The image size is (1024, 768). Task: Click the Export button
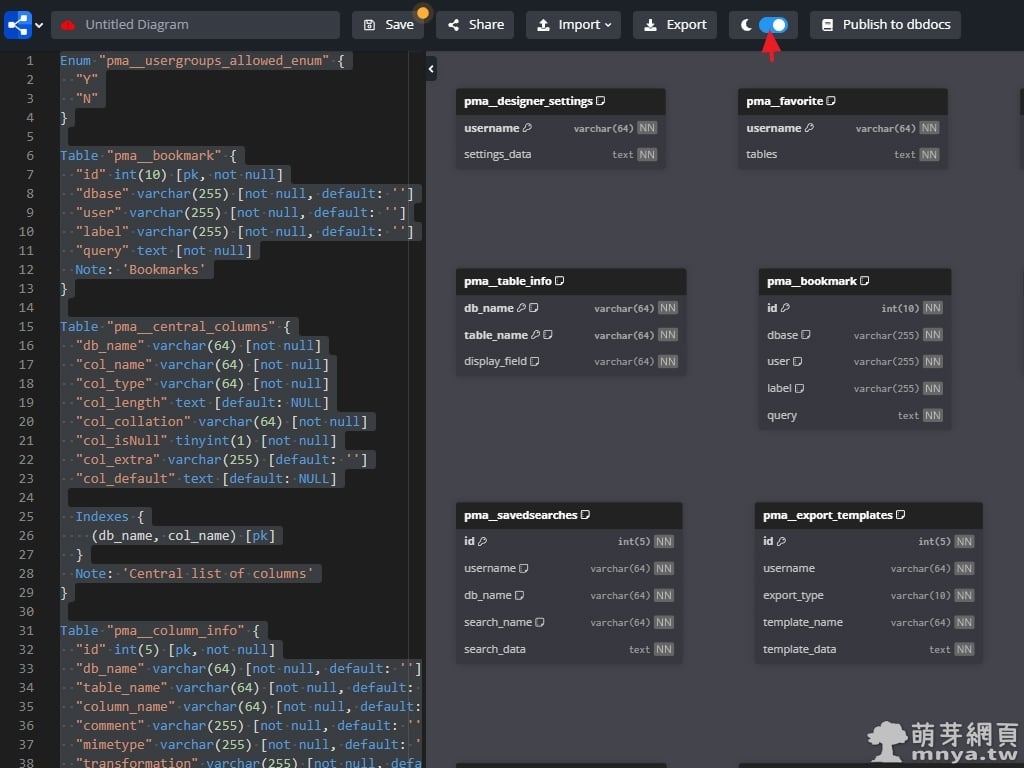(675, 24)
